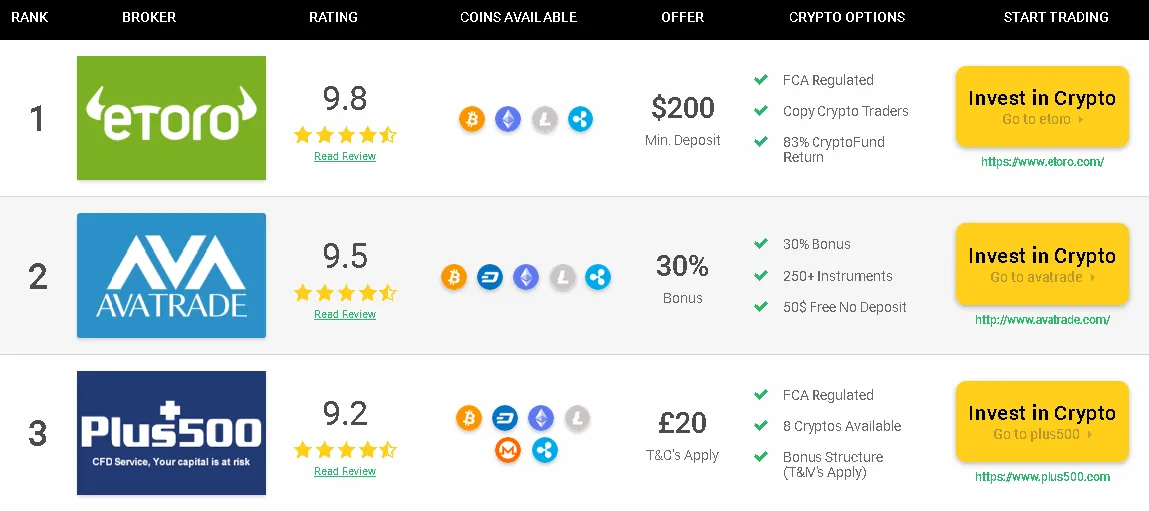
Task: Click the Ripple icon in Plus500 row
Action: [x=544, y=449]
